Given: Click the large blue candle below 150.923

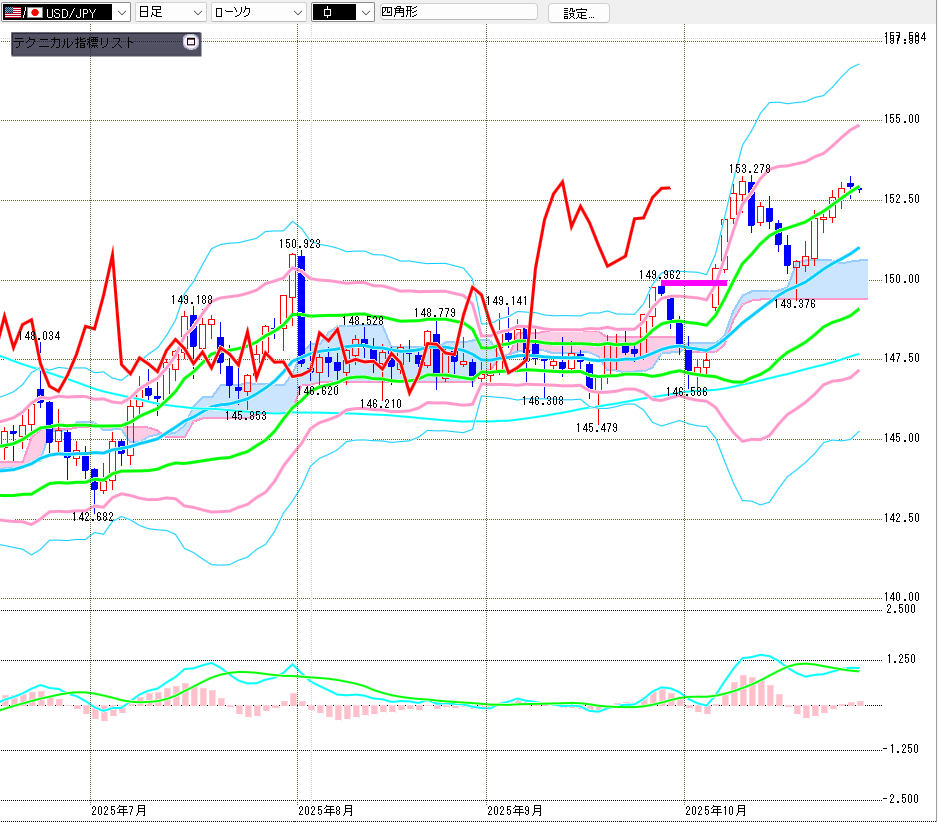Looking at the screenshot, I should (x=300, y=312).
